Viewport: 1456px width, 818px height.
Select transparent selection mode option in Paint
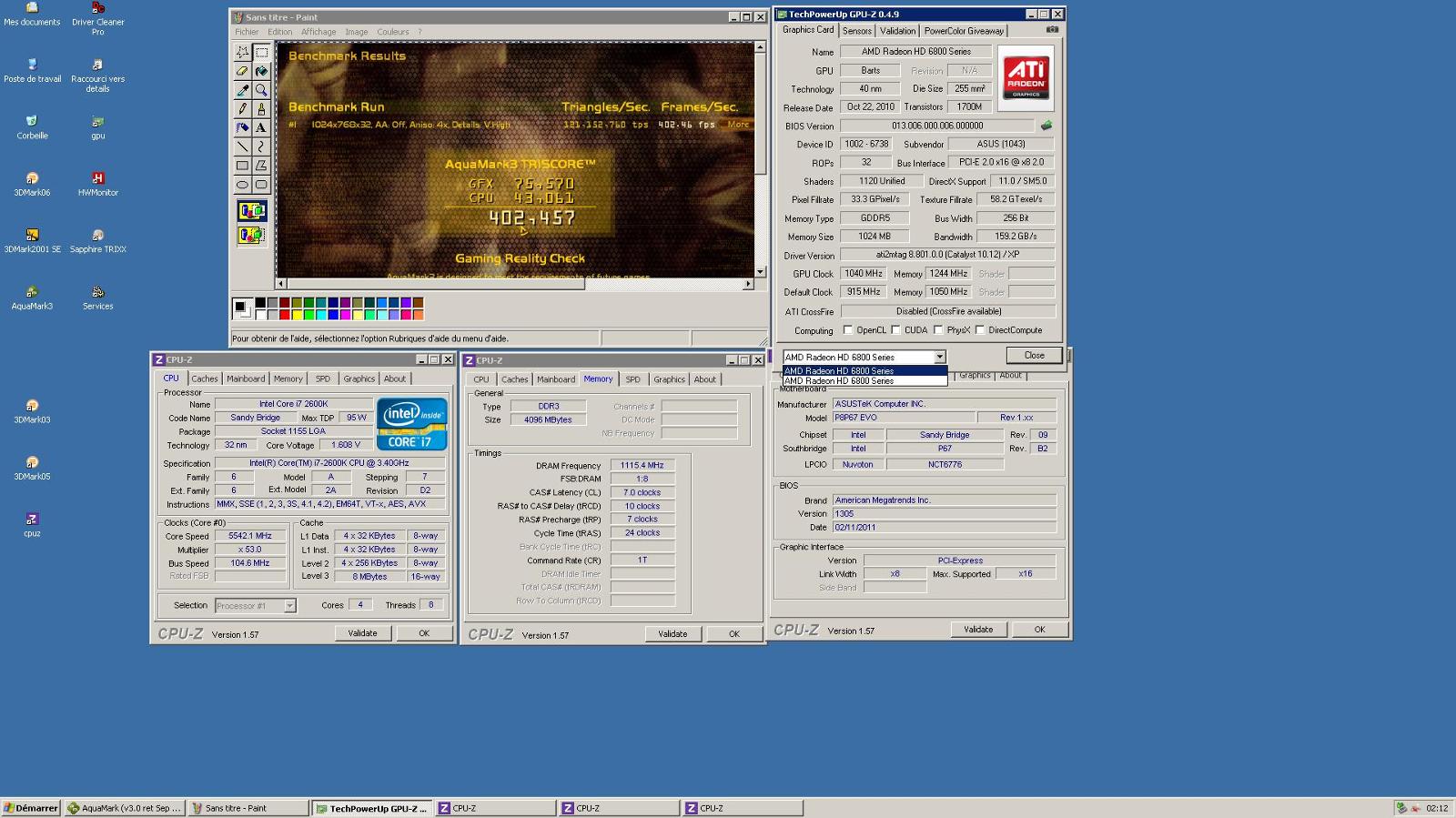tap(252, 235)
